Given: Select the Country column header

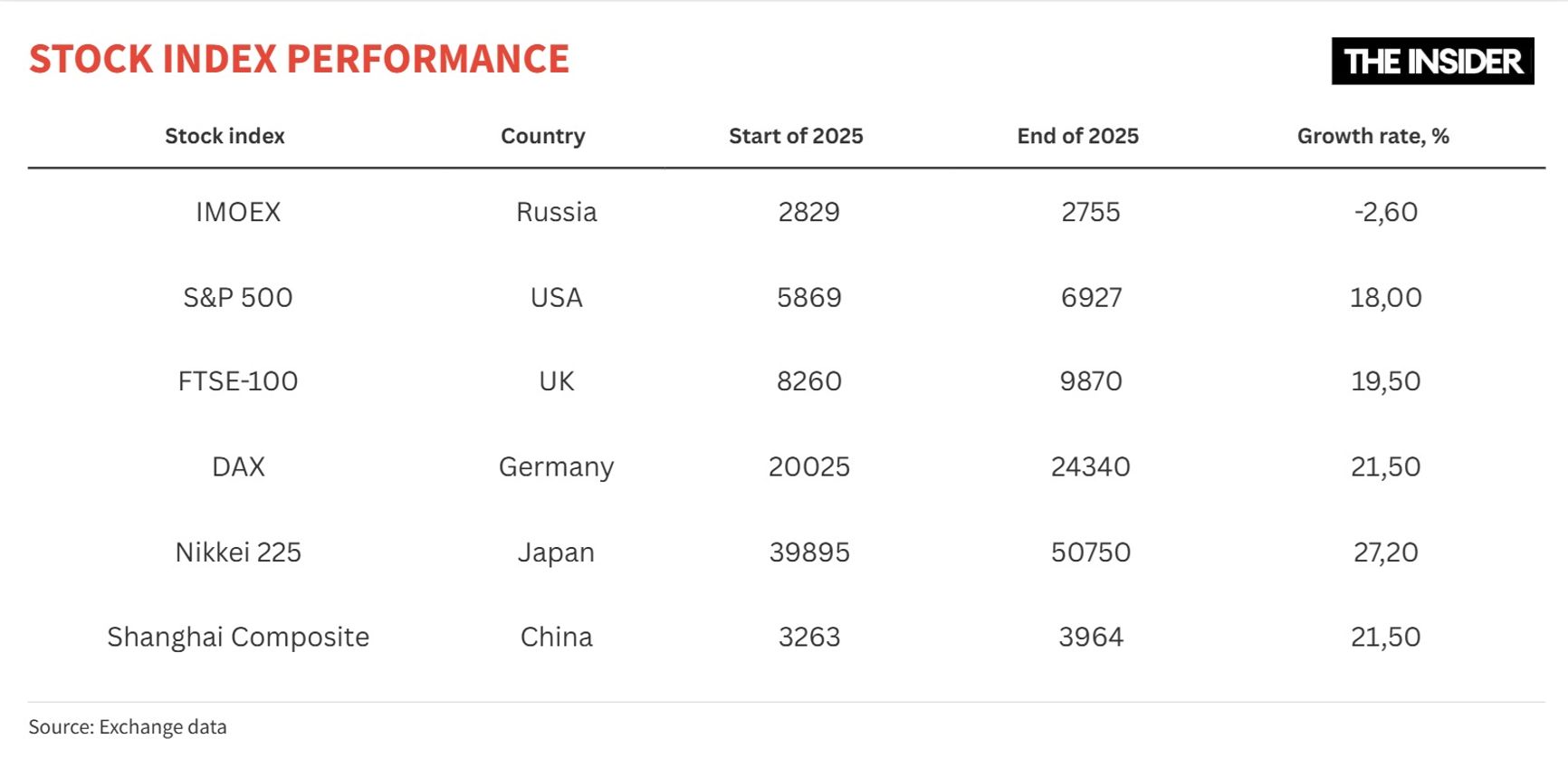Looking at the screenshot, I should click(x=542, y=136).
